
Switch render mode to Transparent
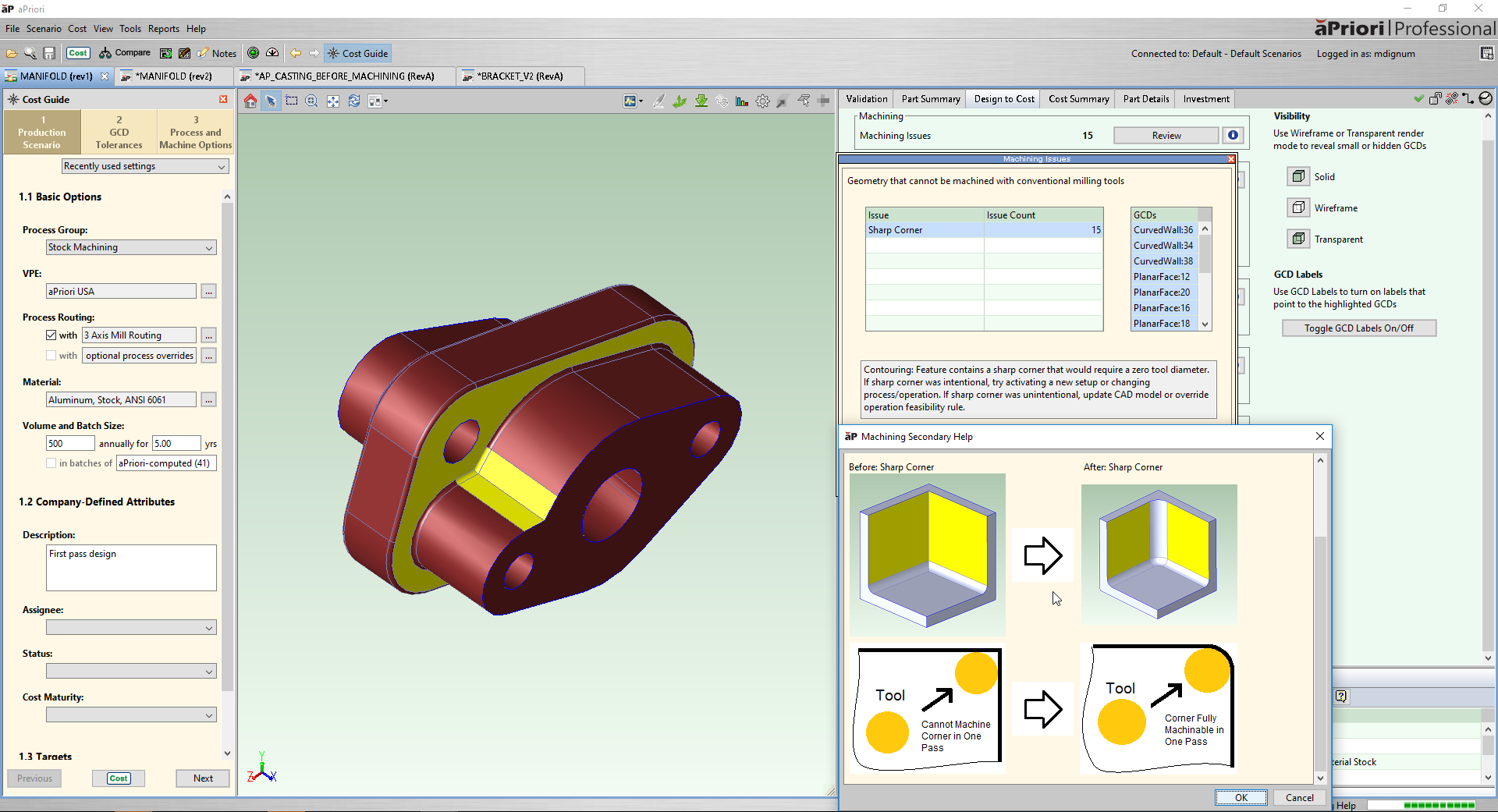pyautogui.click(x=1298, y=239)
